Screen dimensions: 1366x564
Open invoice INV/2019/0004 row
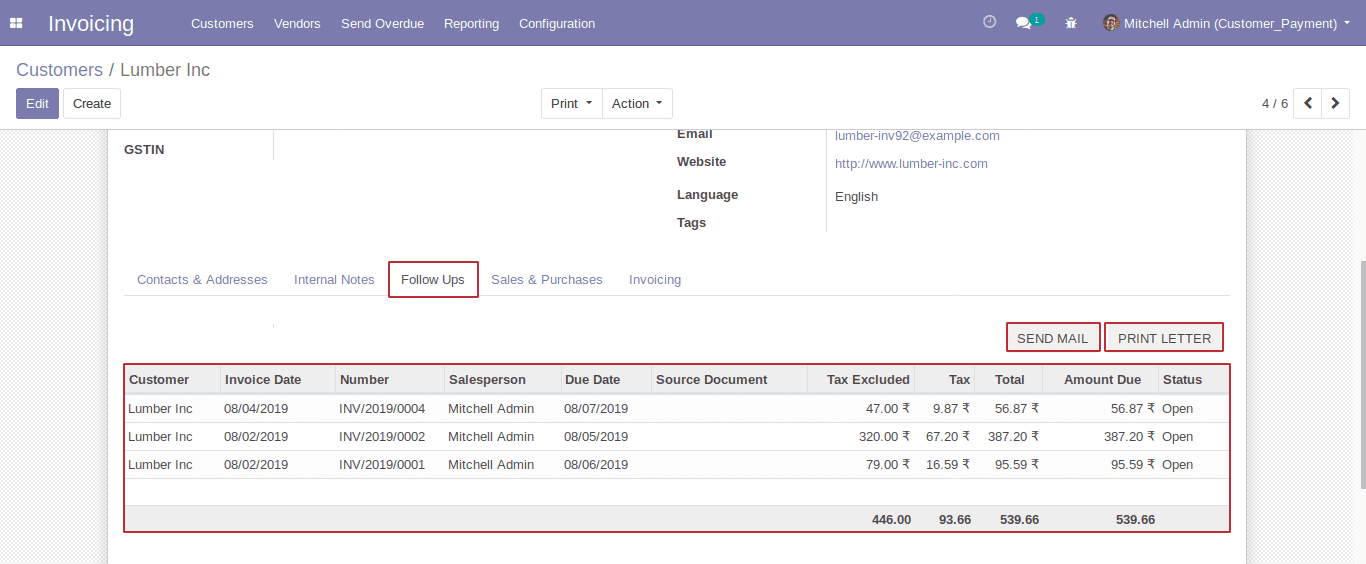[677, 409]
